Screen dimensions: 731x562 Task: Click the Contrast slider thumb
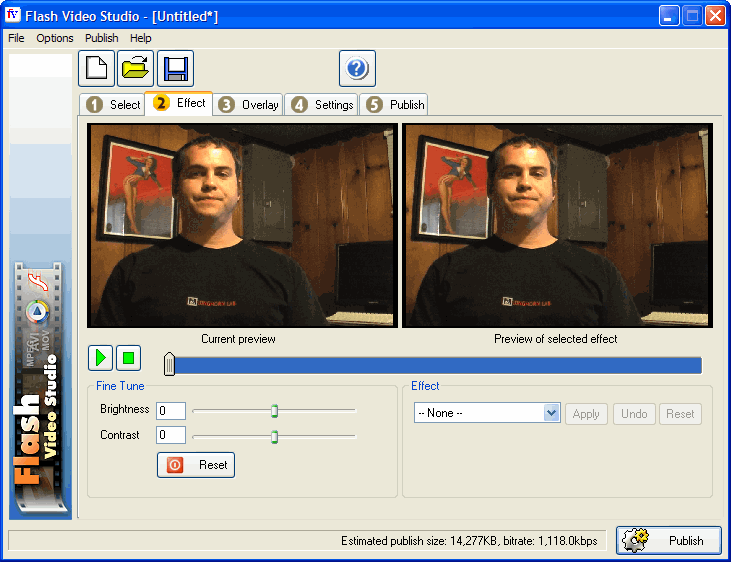pyautogui.click(x=275, y=437)
